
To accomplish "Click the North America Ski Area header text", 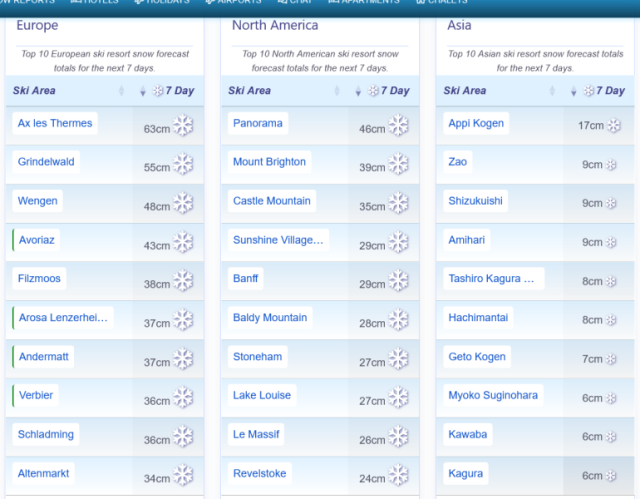I will click(x=249, y=91).
